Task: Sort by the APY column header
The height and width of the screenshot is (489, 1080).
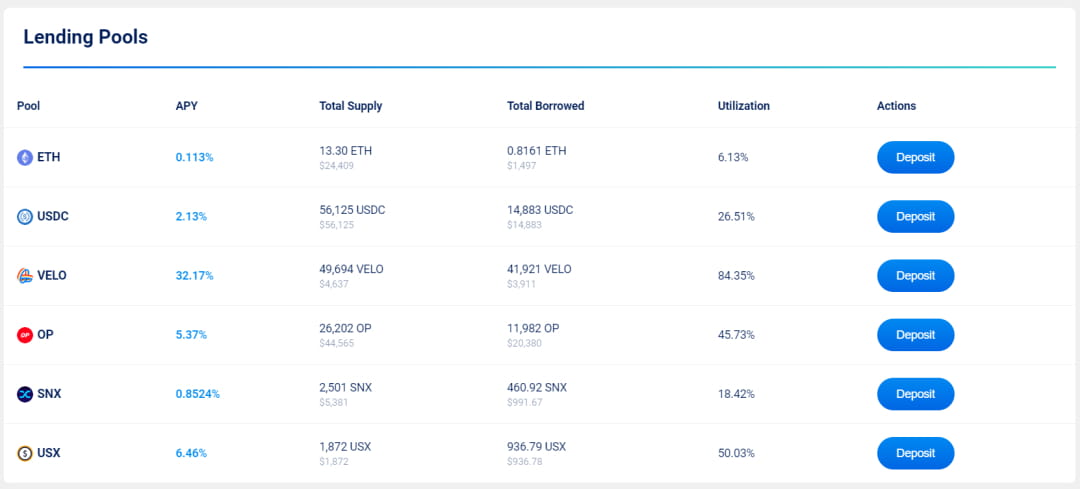Action: (186, 106)
